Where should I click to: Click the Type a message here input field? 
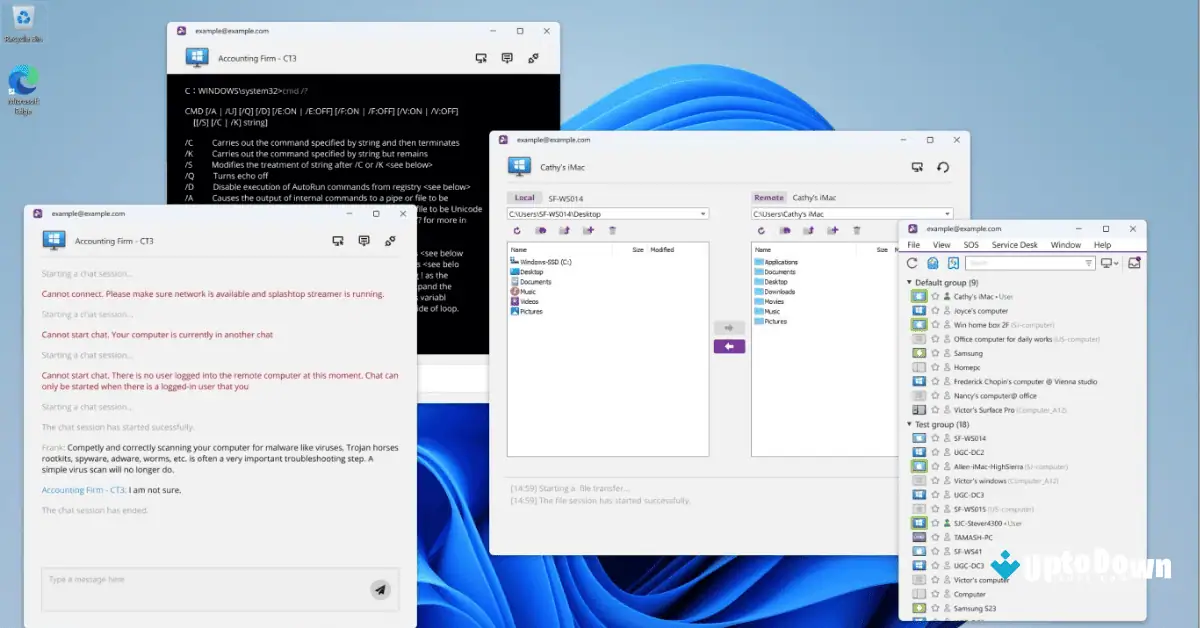coord(200,589)
